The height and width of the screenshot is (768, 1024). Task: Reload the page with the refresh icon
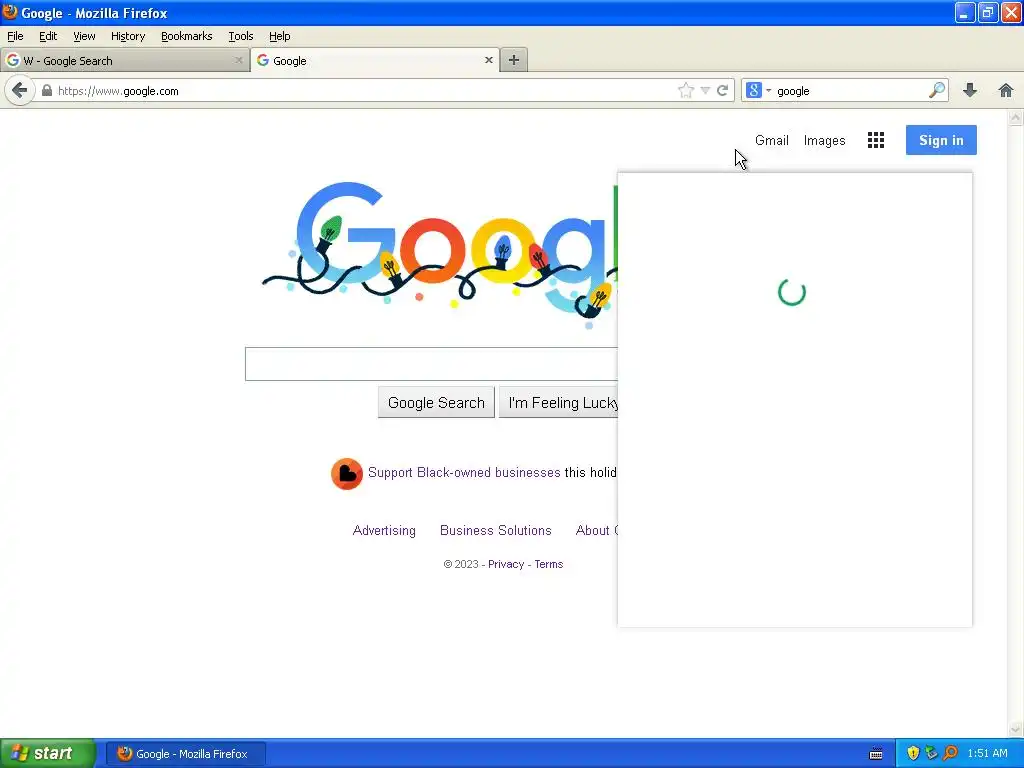pyautogui.click(x=722, y=91)
